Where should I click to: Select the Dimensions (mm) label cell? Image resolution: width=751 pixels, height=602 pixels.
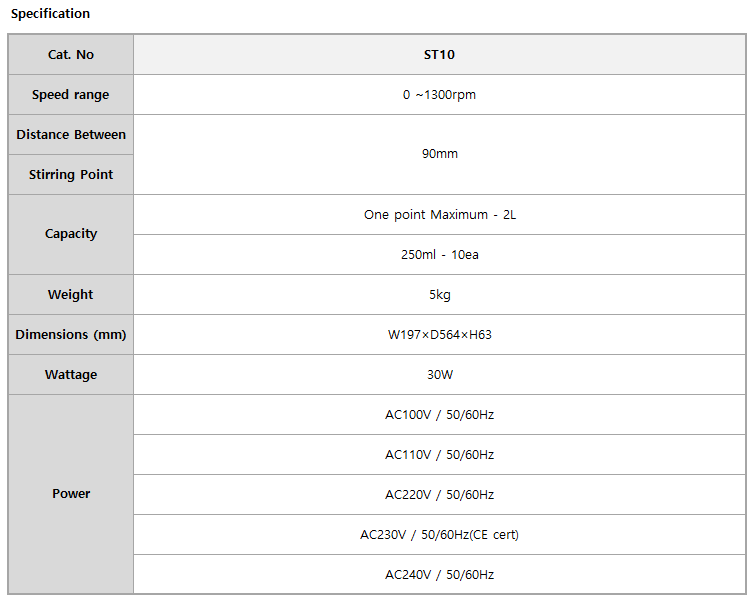click(x=71, y=335)
